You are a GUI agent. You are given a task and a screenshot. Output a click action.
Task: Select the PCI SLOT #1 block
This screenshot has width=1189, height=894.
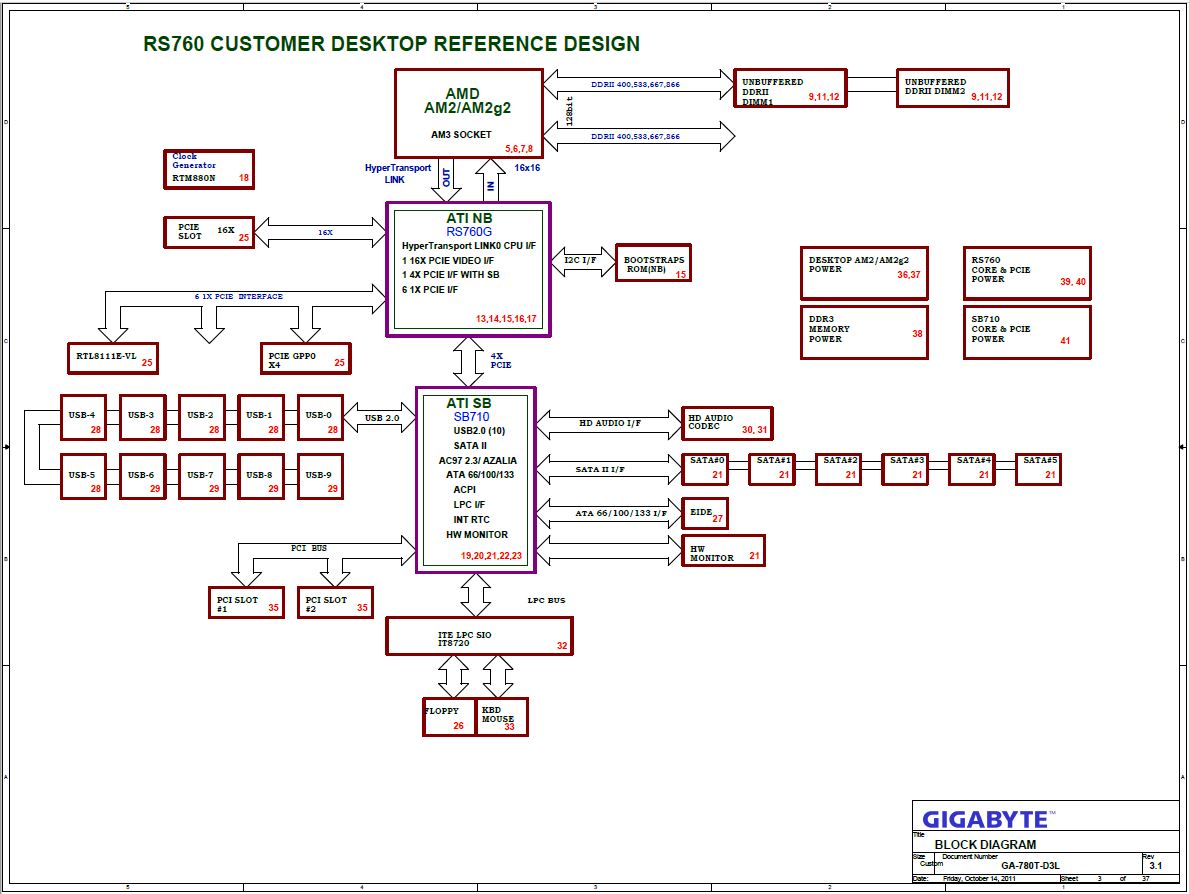pos(246,603)
